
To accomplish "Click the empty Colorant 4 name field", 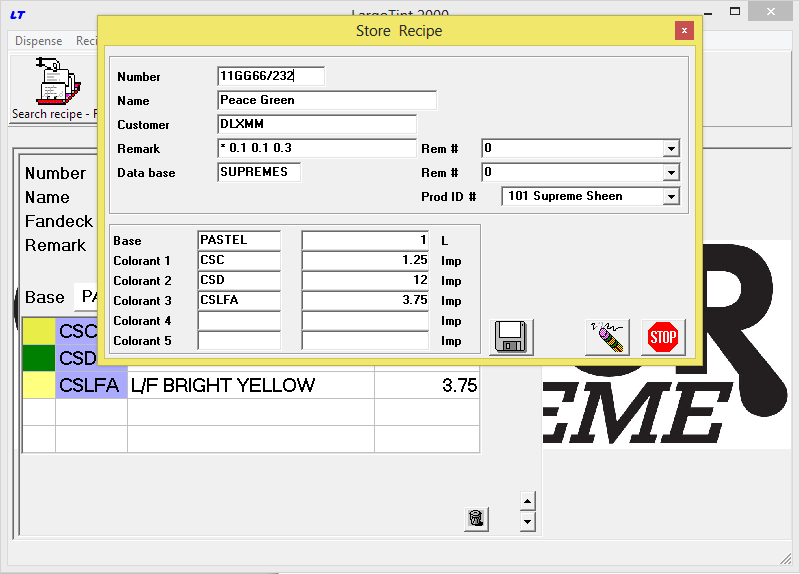I will [239, 321].
